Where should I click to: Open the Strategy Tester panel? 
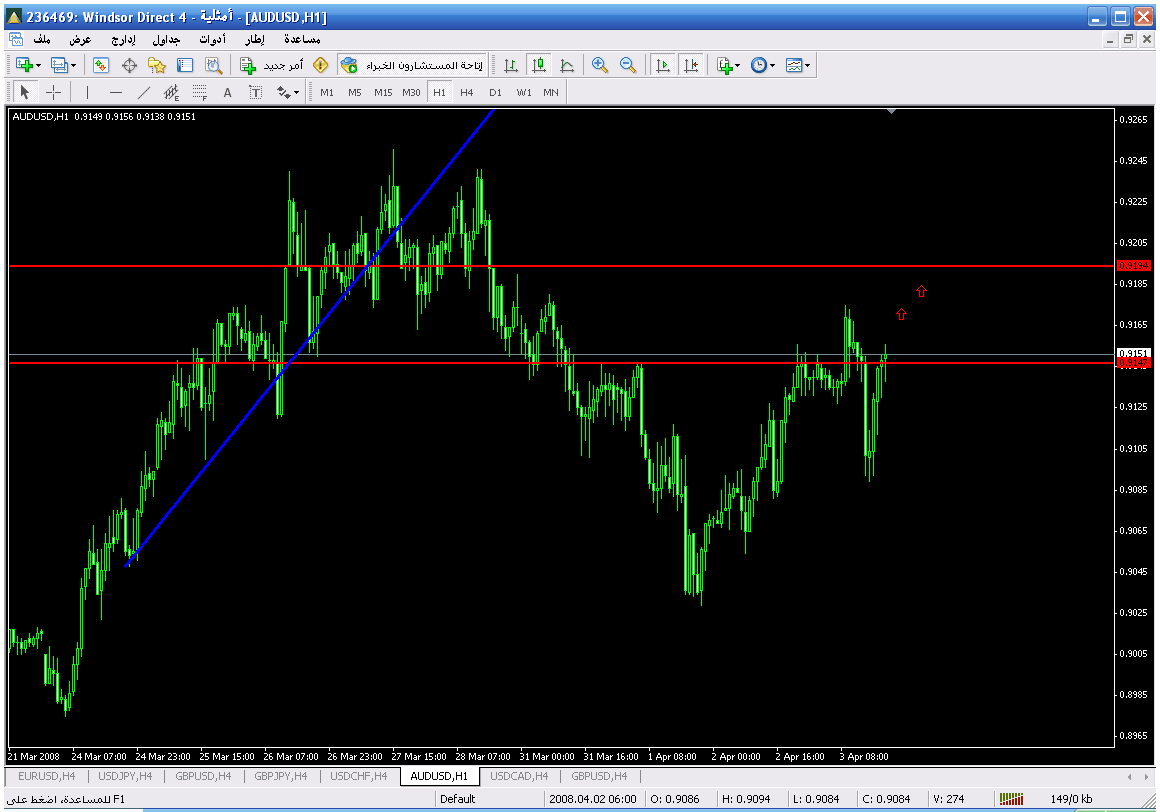click(x=213, y=65)
